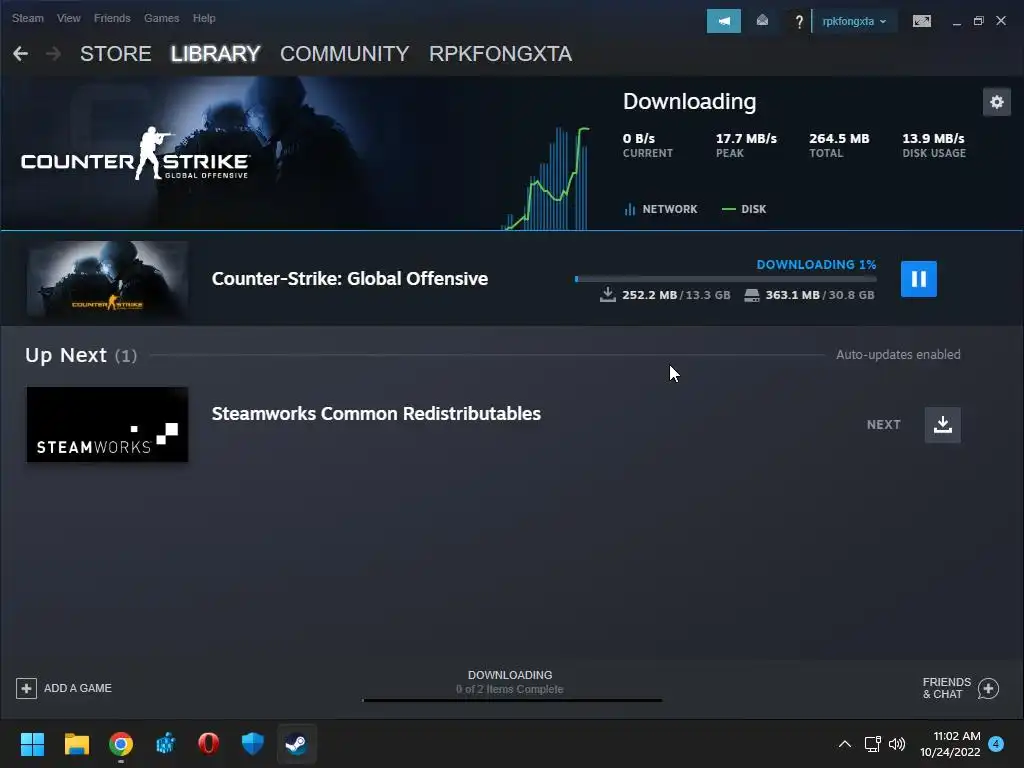Image resolution: width=1024 pixels, height=768 pixels.
Task: Open the Steamworks thumbnail image
Action: point(107,424)
